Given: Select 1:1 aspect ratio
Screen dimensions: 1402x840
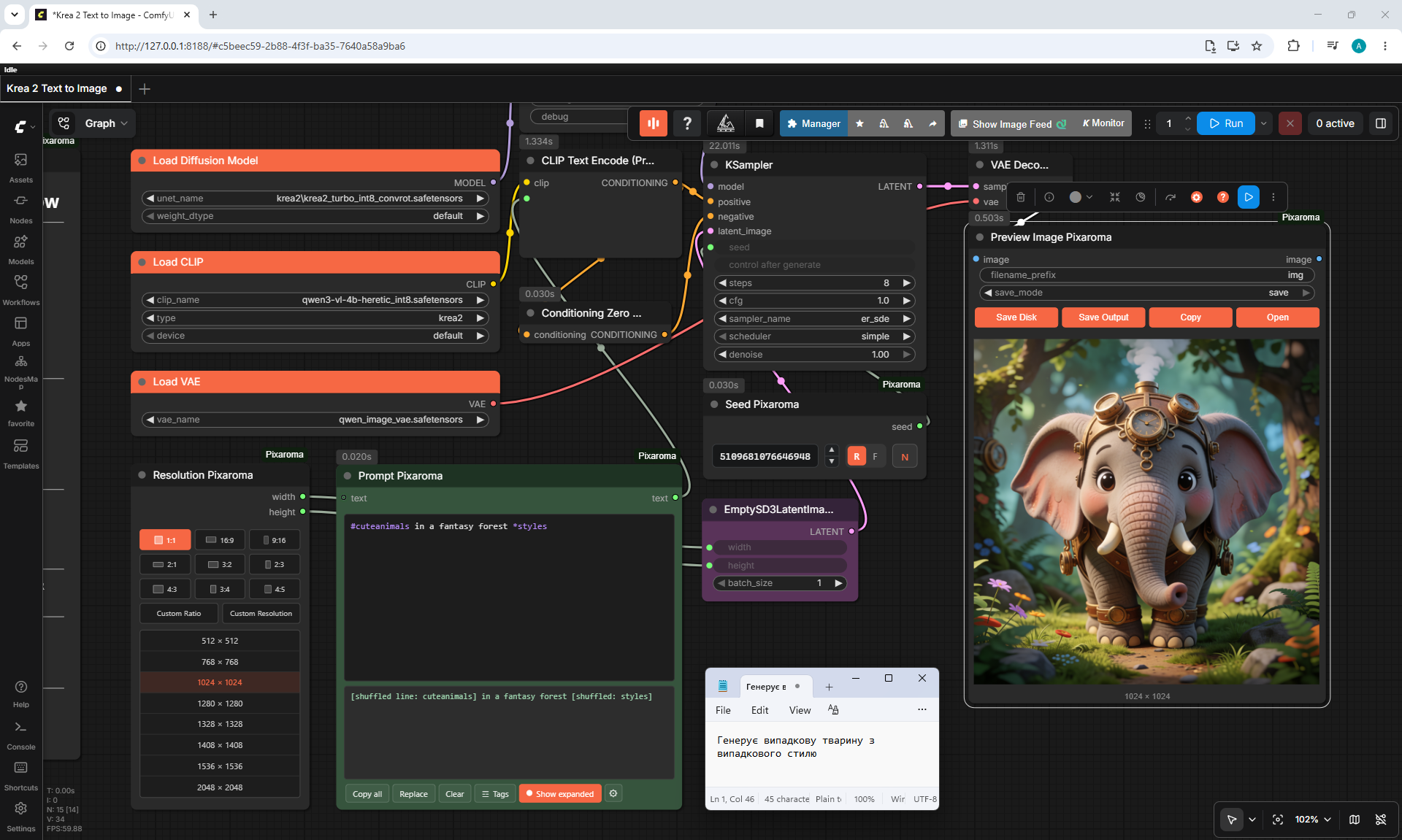Looking at the screenshot, I should (165, 540).
